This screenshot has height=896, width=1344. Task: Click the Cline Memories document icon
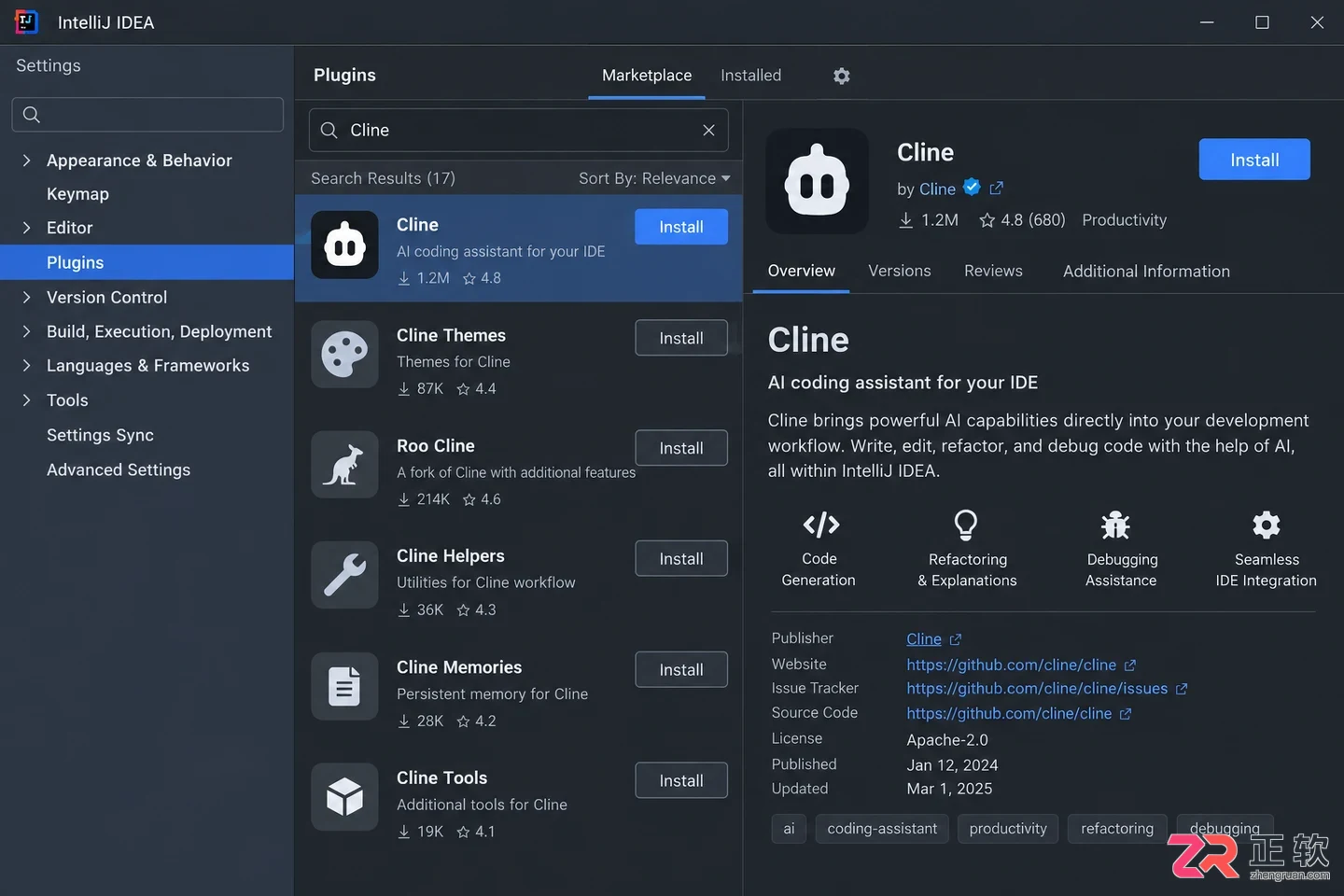point(344,686)
